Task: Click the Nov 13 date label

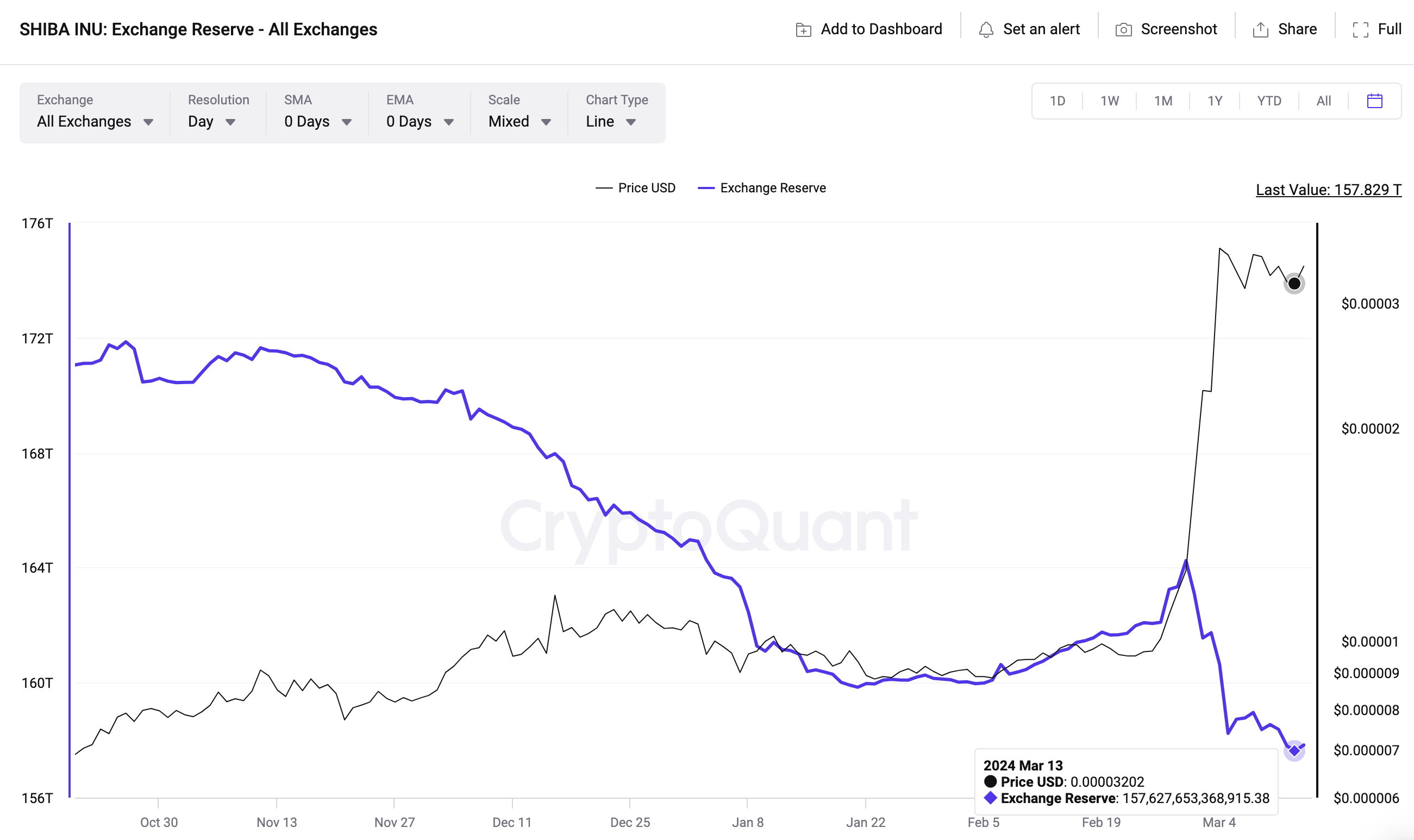Action: click(276, 823)
